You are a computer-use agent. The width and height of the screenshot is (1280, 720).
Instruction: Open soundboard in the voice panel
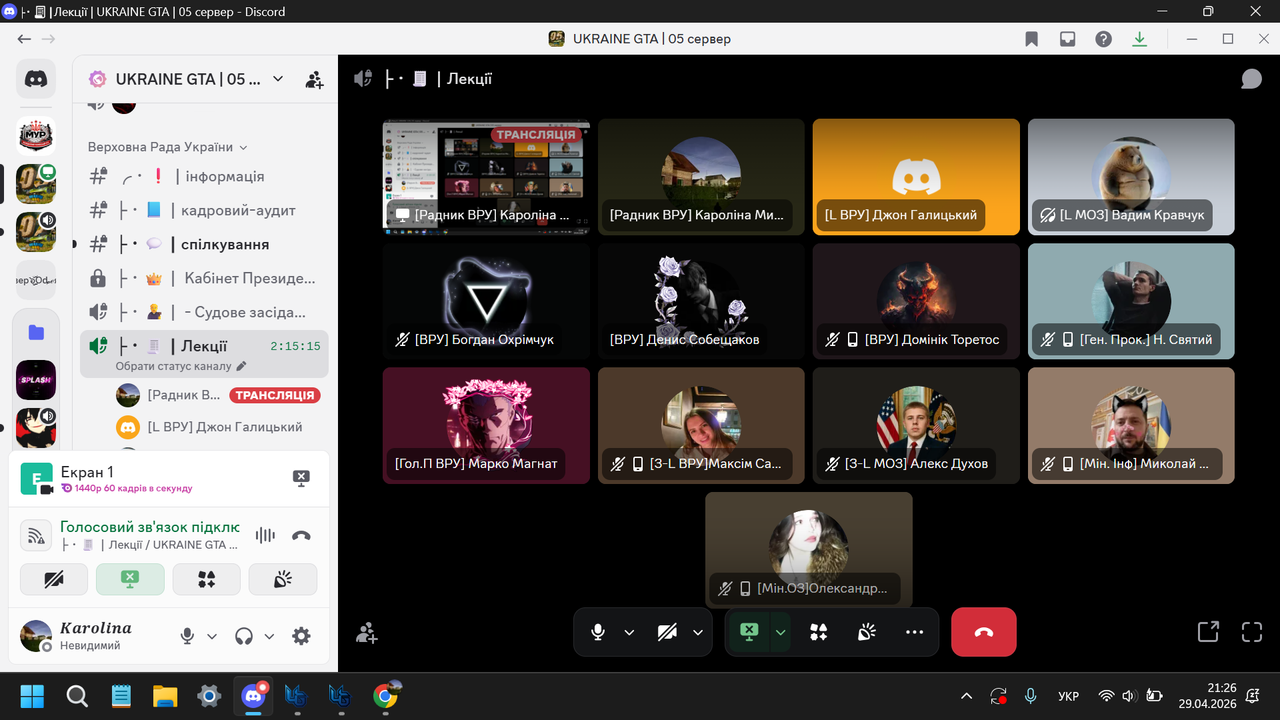click(283, 579)
